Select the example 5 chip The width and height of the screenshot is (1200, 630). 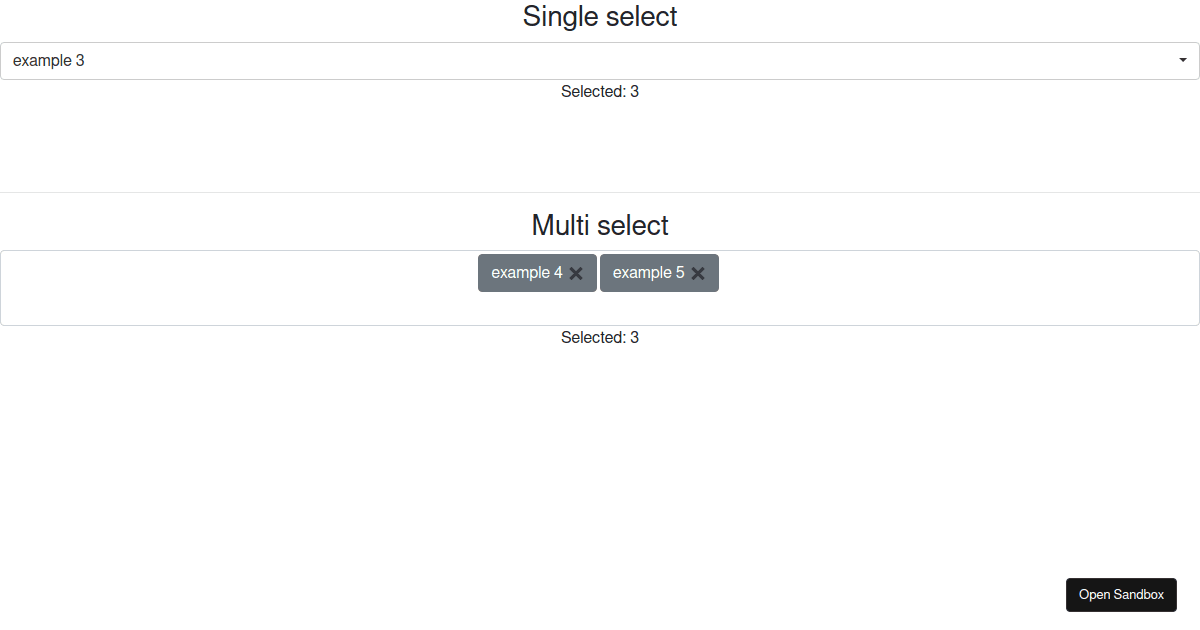coord(651,273)
